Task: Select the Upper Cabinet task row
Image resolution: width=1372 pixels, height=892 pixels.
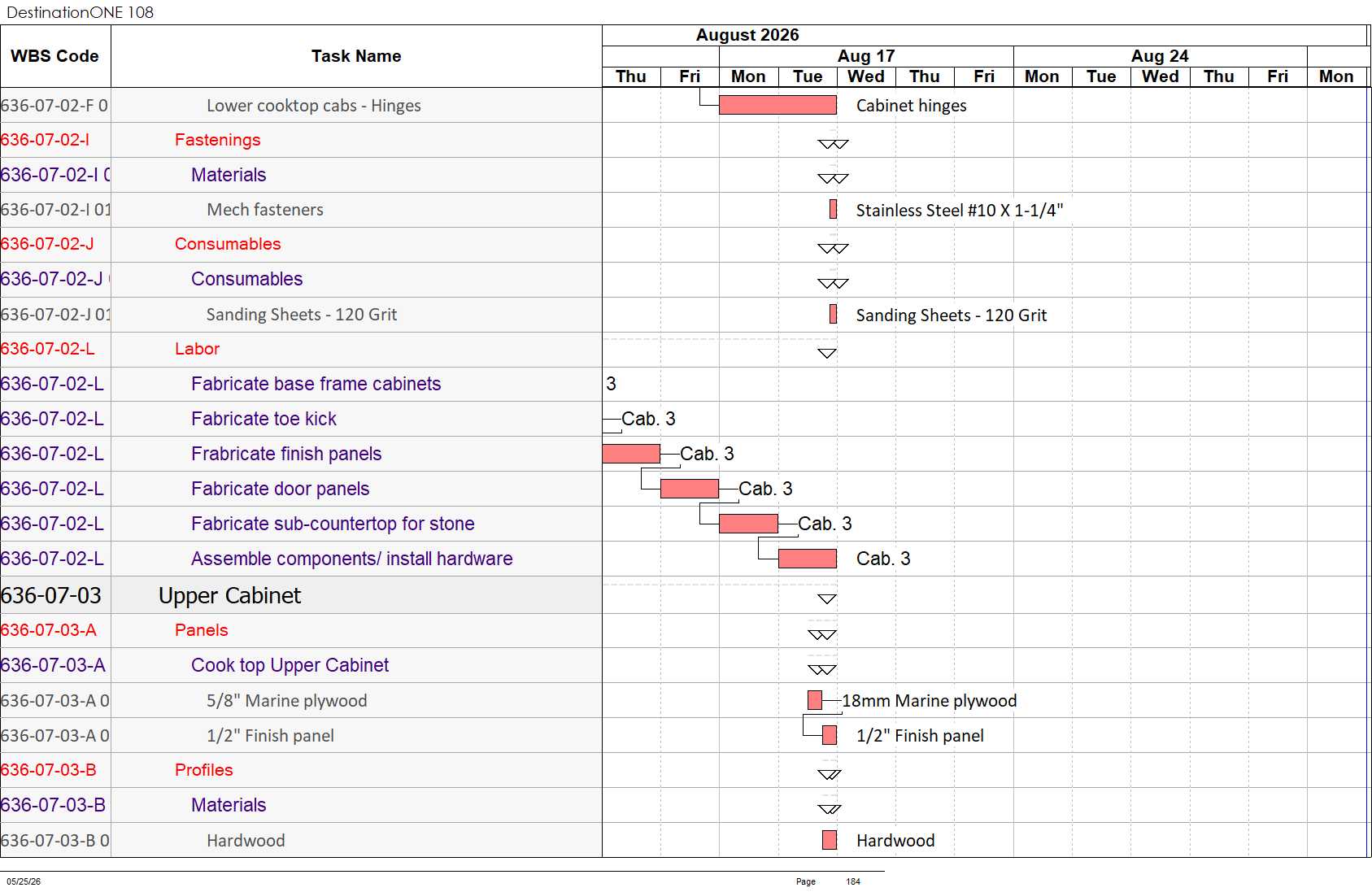Action: pos(301,595)
